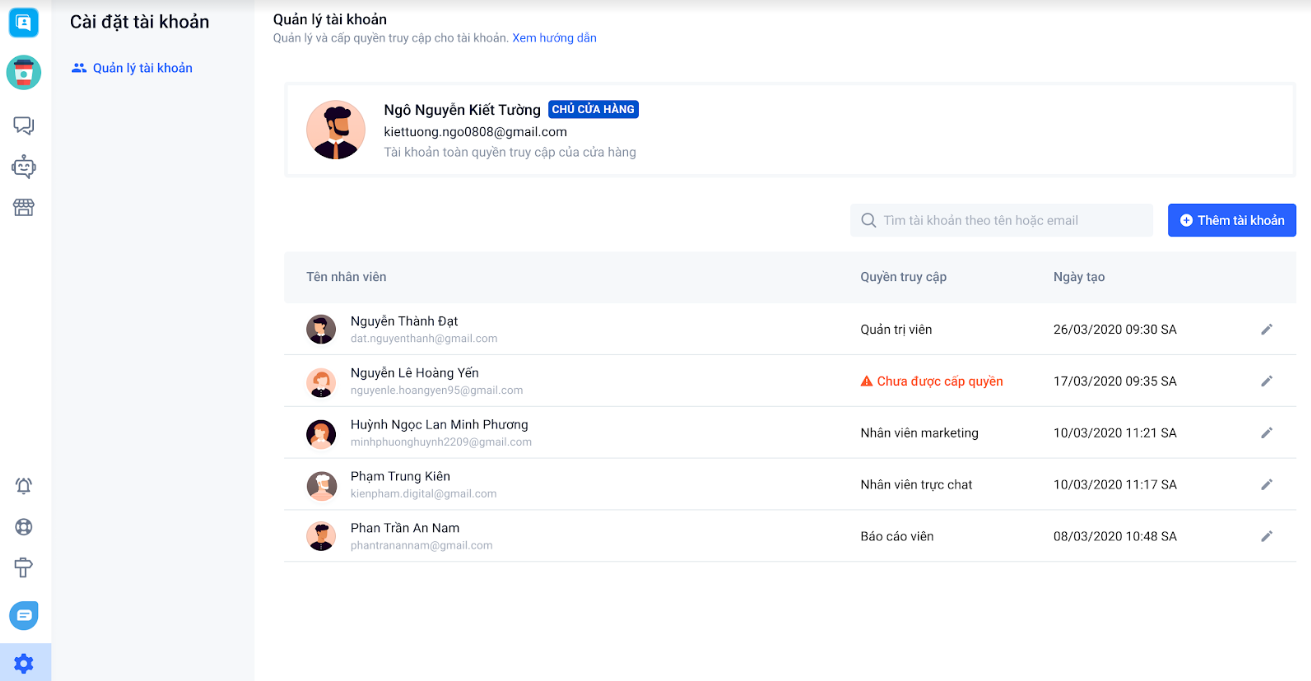Click the Chưa được cấp quyền warning
The width and height of the screenshot is (1311, 681).
click(x=931, y=381)
